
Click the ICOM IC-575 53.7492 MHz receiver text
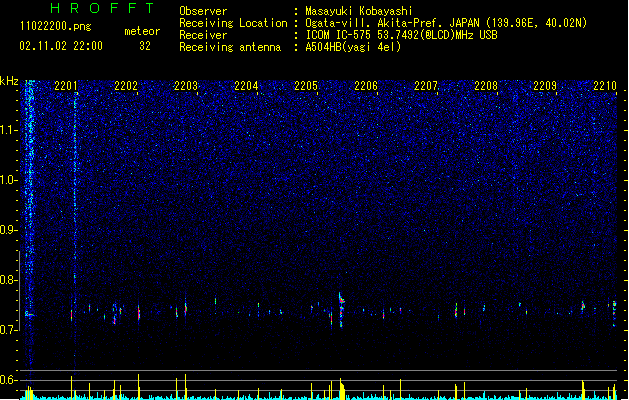pos(402,35)
